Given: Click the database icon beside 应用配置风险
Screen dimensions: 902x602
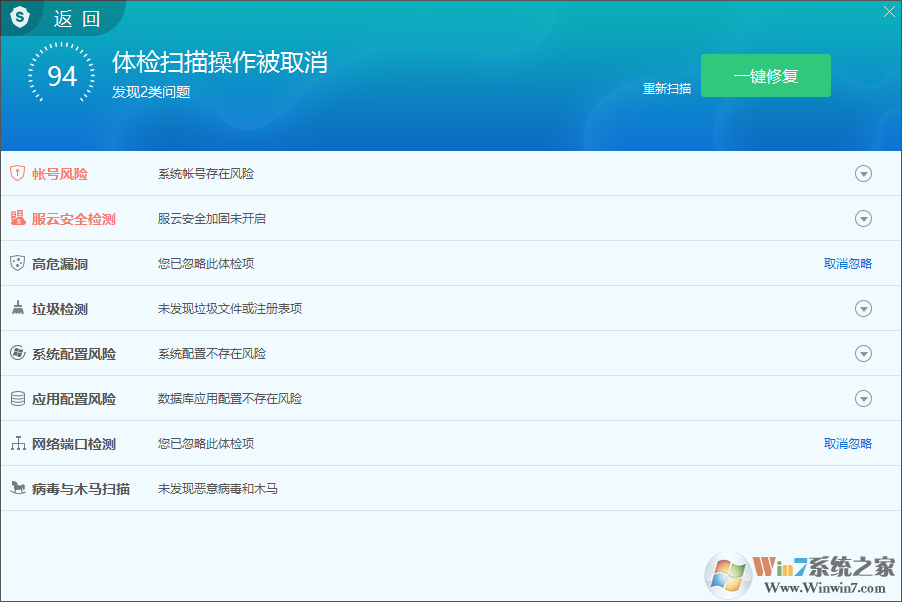Looking at the screenshot, I should [x=16, y=398].
